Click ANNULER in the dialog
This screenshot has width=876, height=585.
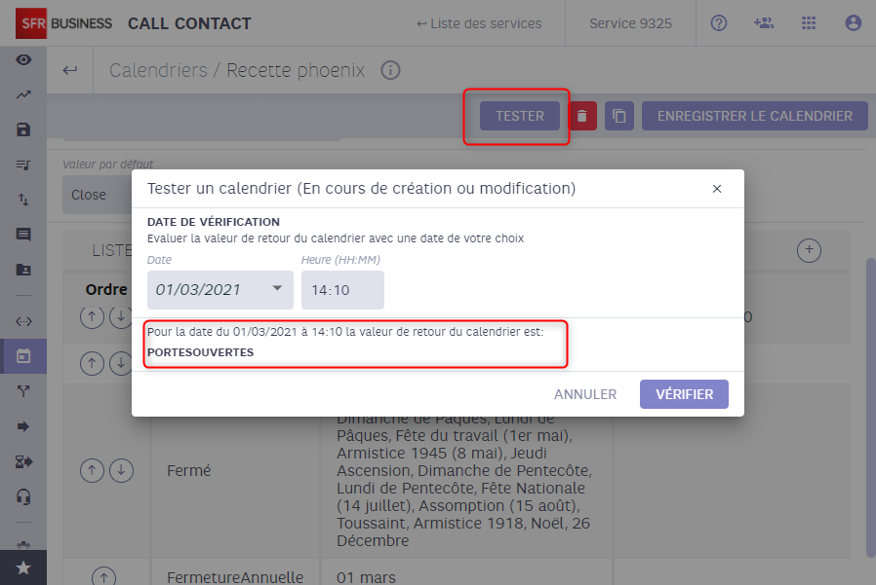click(x=585, y=394)
